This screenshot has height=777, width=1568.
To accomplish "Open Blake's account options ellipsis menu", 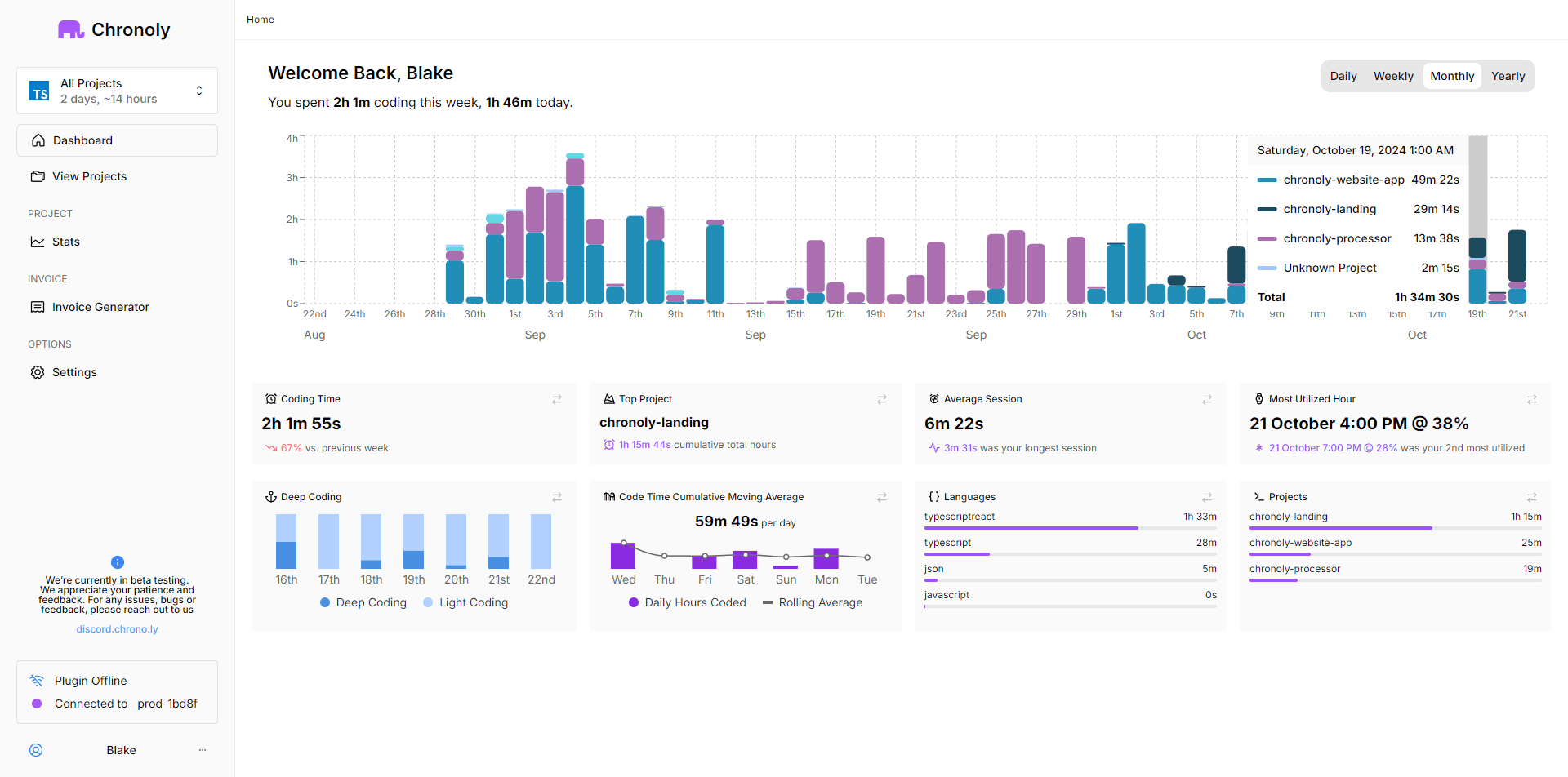I will click(x=203, y=750).
